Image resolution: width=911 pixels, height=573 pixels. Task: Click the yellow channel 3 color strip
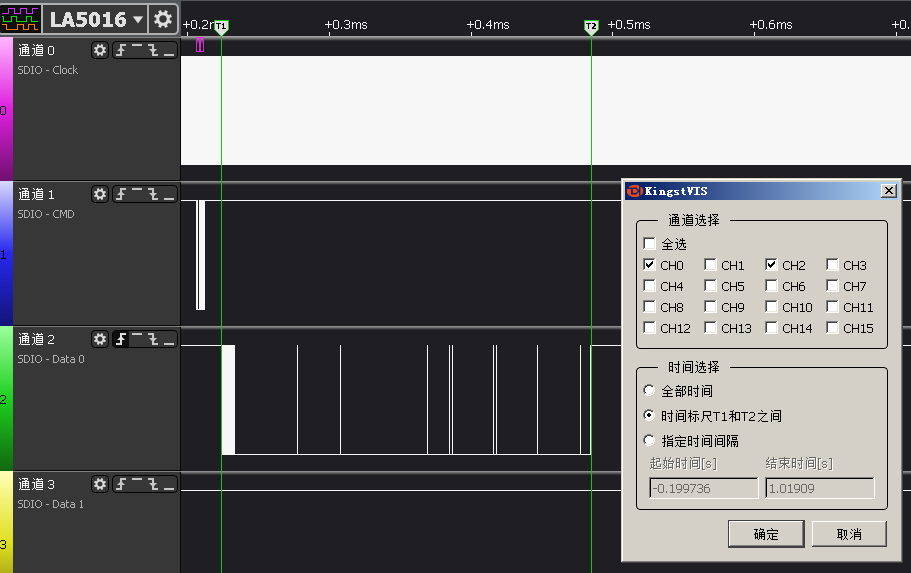click(x=6, y=522)
